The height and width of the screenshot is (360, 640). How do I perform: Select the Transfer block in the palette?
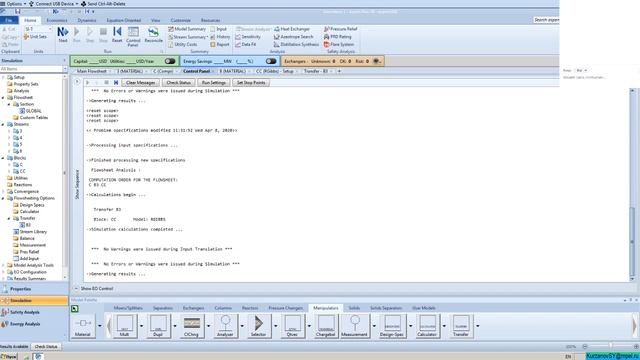[x=461, y=326]
